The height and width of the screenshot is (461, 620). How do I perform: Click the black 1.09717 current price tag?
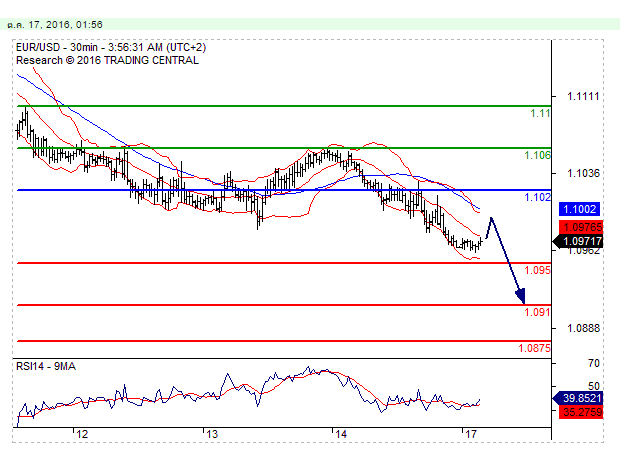pyautogui.click(x=579, y=241)
